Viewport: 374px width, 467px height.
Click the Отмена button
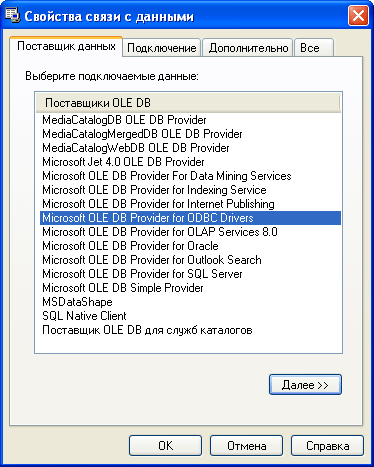click(x=246, y=446)
